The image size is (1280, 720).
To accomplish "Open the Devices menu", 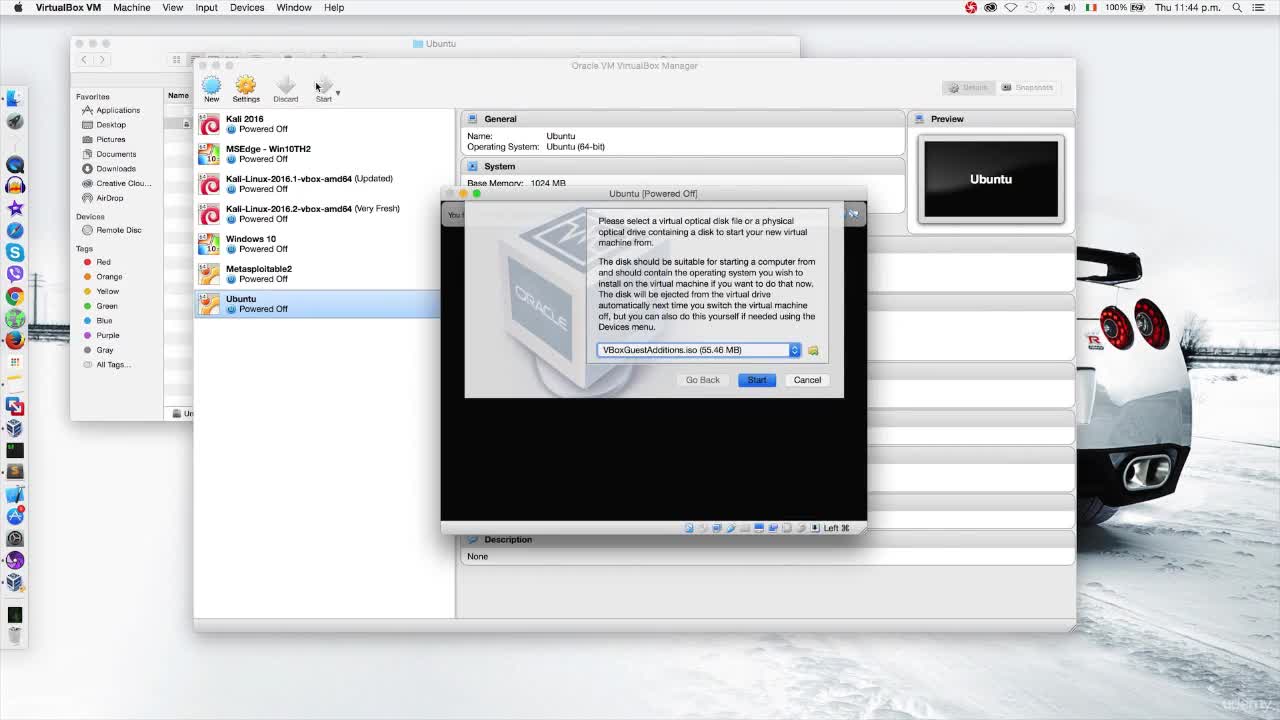I will (x=247, y=7).
